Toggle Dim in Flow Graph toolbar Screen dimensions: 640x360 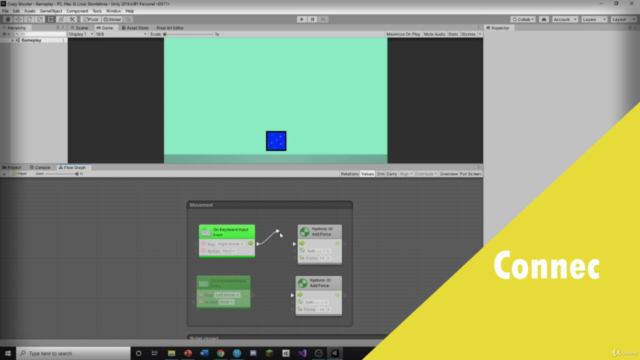(380, 174)
